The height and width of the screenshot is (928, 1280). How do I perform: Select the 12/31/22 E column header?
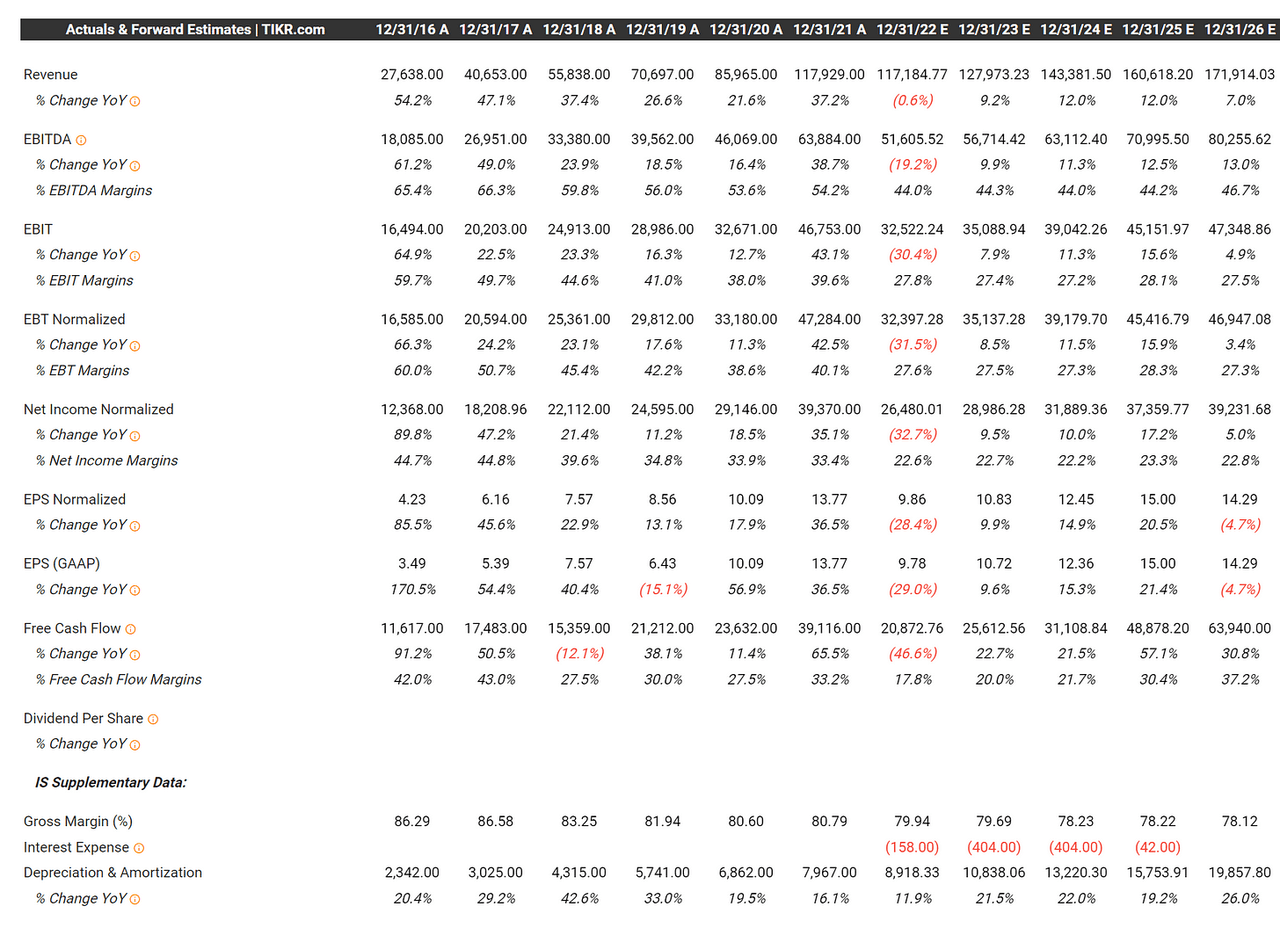(x=912, y=29)
